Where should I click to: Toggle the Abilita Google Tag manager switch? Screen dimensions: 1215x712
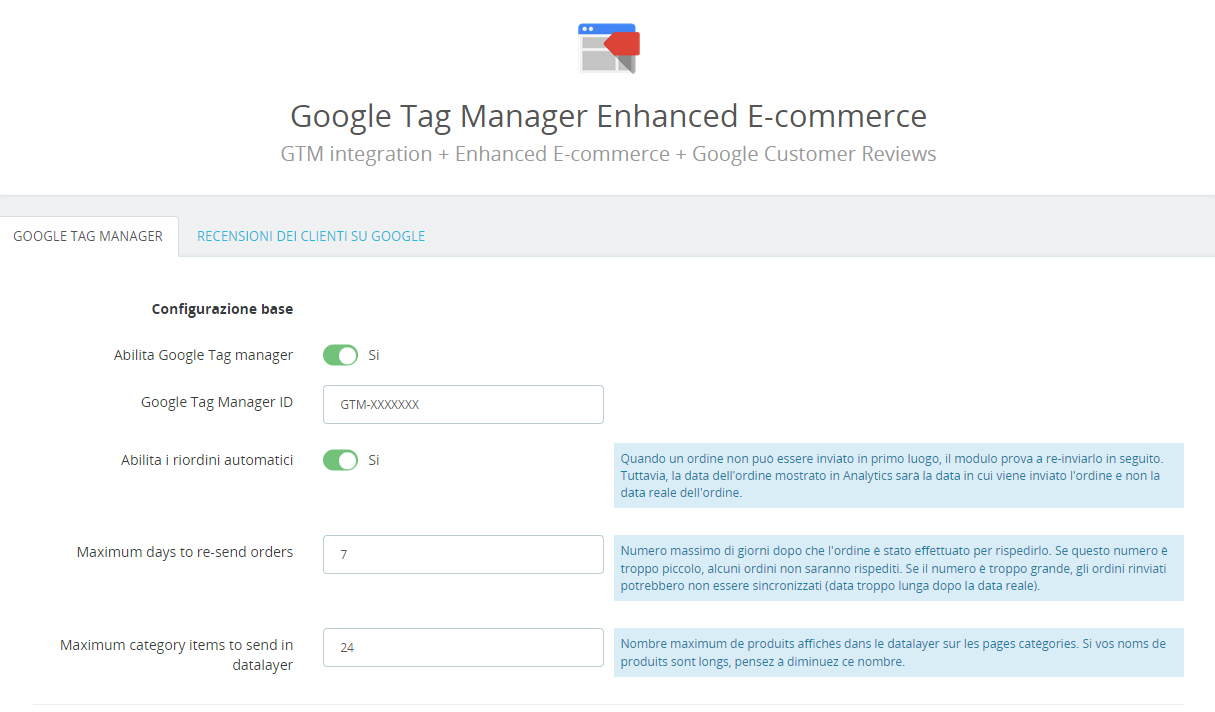pyautogui.click(x=340, y=355)
